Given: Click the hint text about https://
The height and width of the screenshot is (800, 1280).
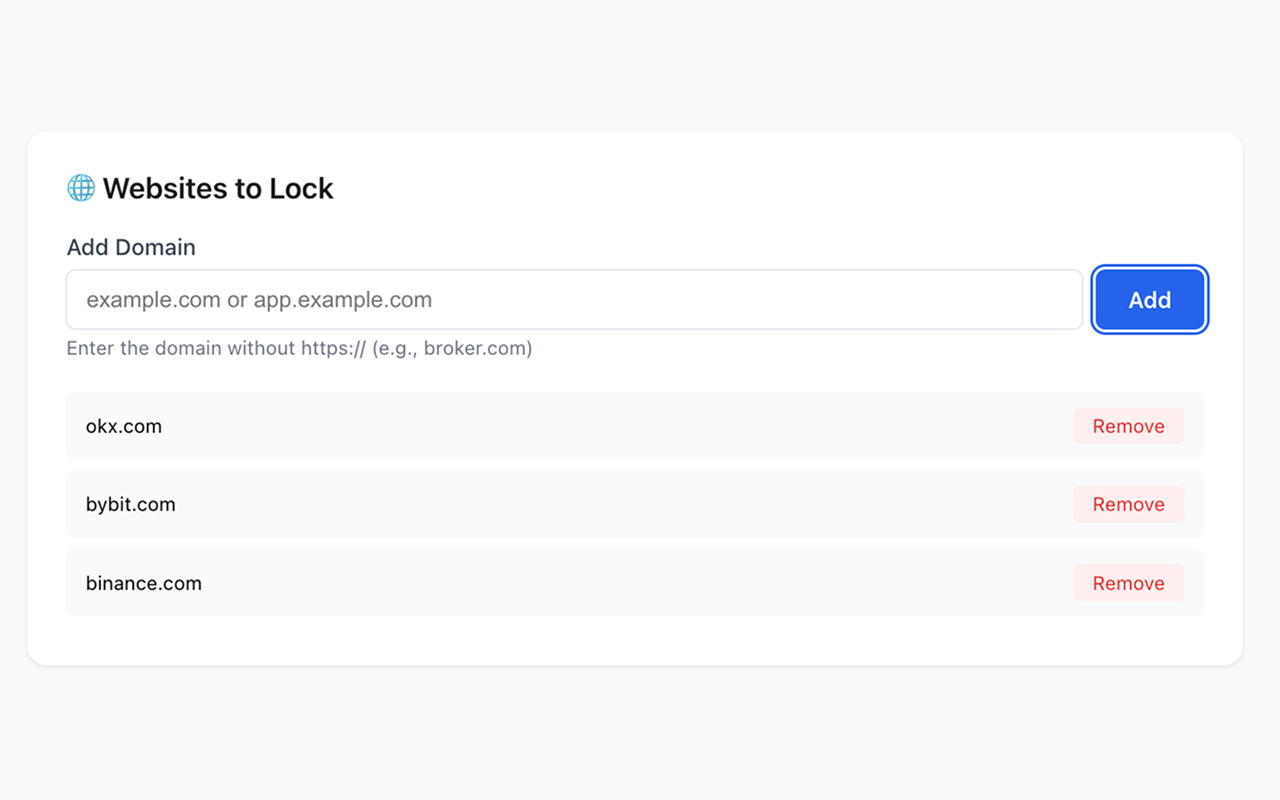Looking at the screenshot, I should [299, 349].
